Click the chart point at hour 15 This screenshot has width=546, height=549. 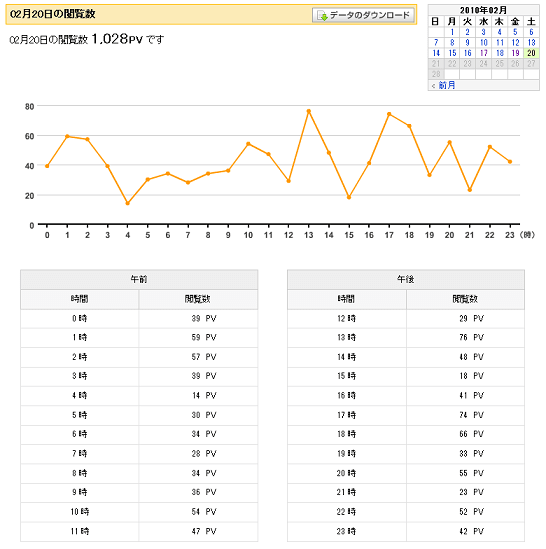[x=349, y=197]
